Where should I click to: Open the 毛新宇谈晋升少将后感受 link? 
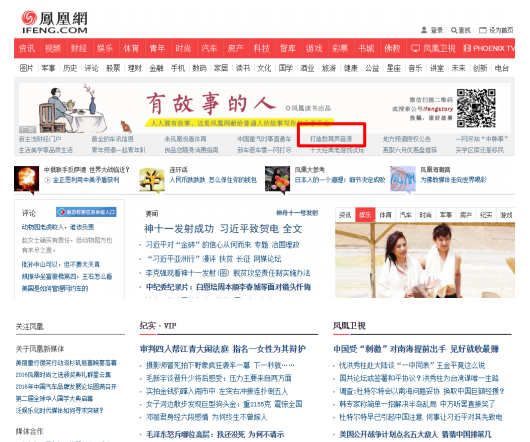pyautogui.click(x=219, y=378)
